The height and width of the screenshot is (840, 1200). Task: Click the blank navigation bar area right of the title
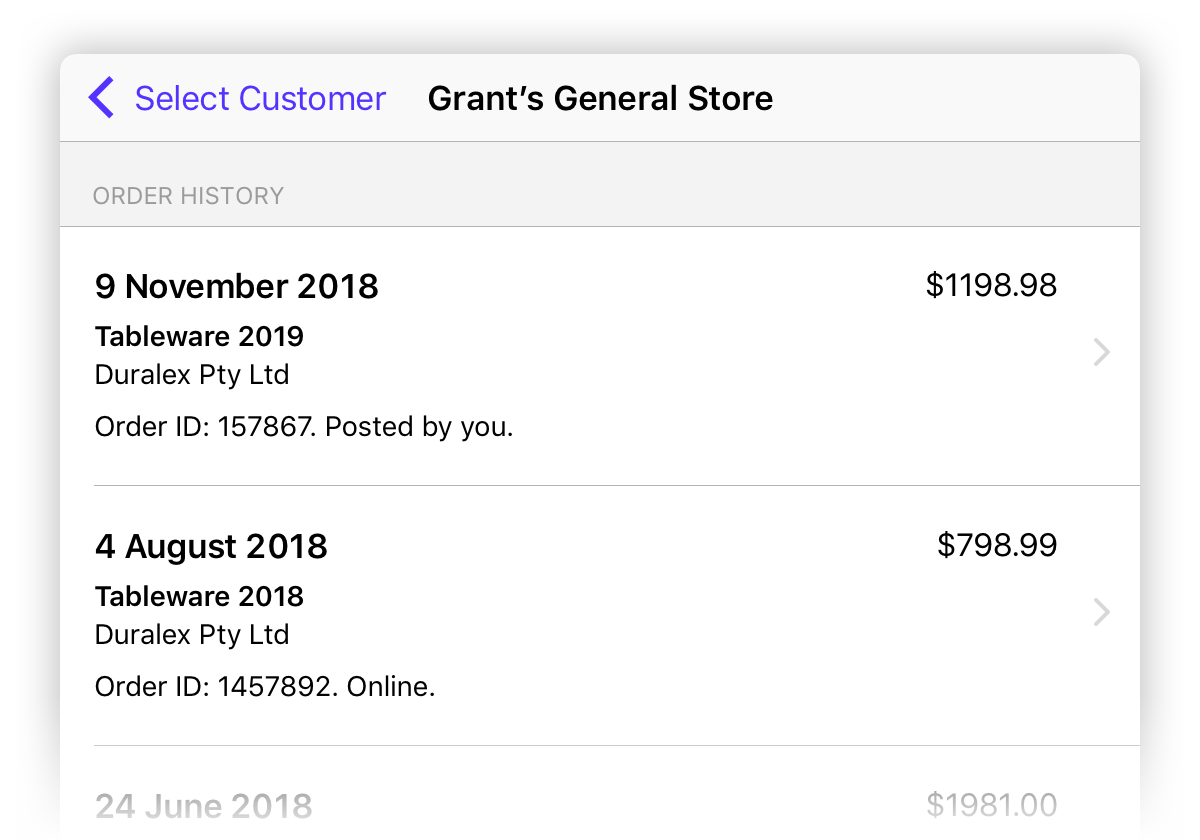[x=955, y=98]
